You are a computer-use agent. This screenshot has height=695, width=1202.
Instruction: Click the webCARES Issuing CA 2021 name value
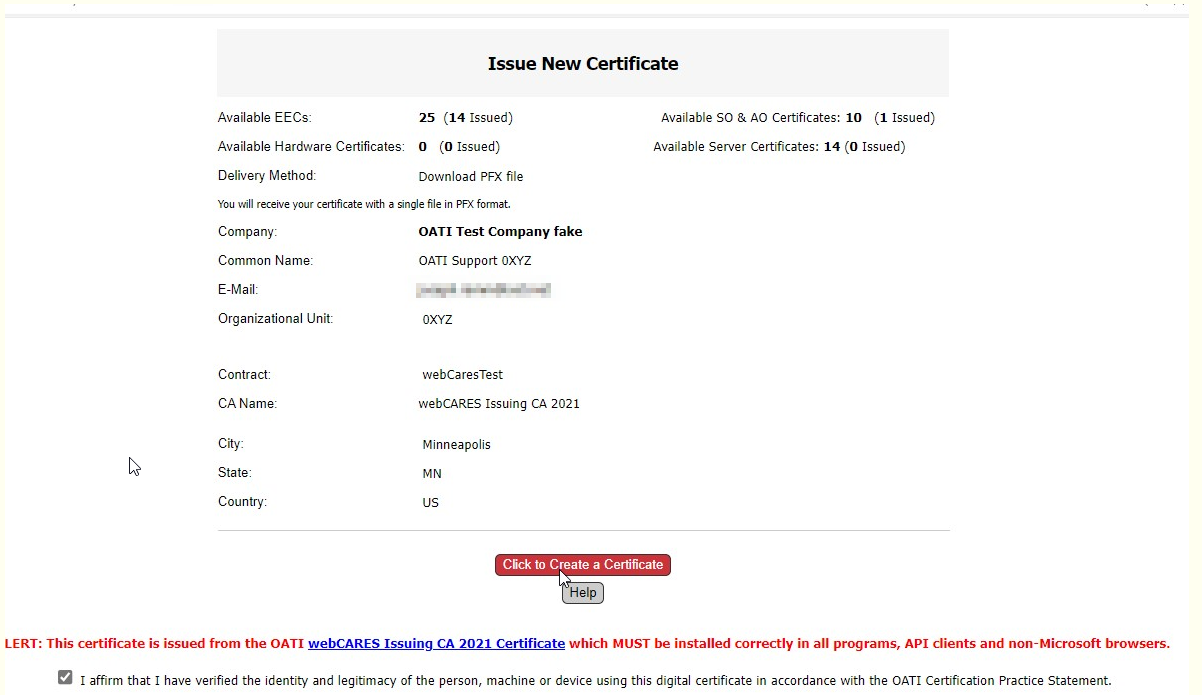(498, 404)
